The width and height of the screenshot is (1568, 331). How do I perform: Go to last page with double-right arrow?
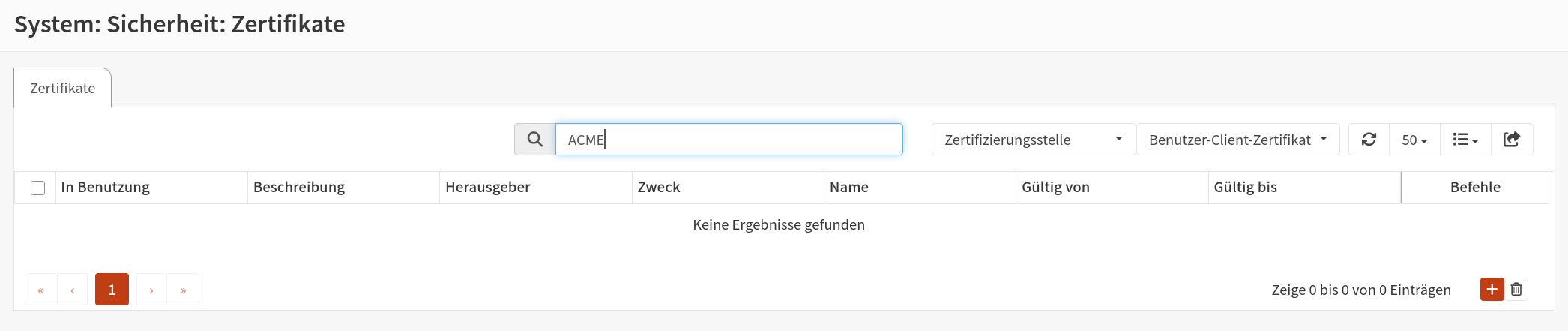(183, 290)
